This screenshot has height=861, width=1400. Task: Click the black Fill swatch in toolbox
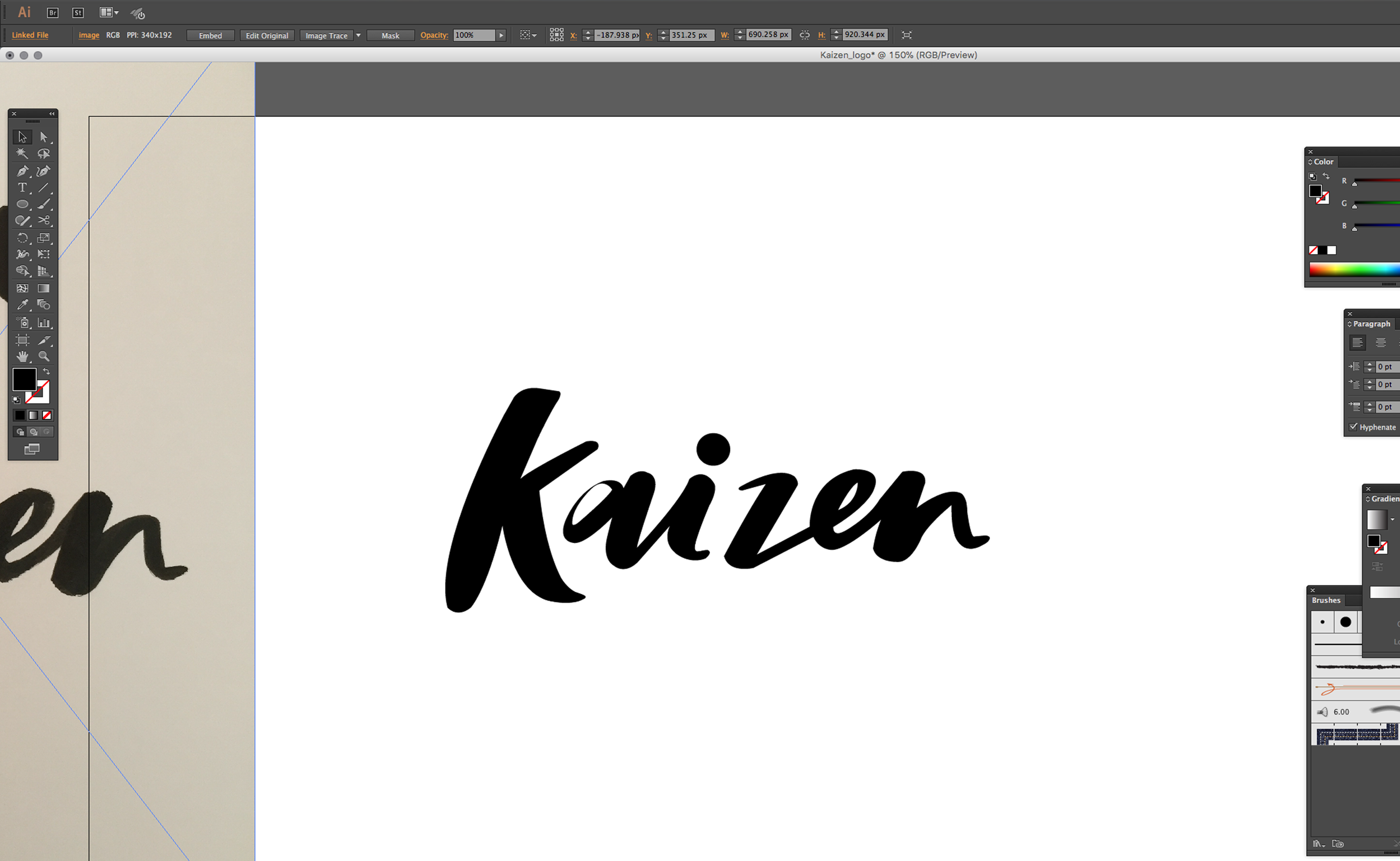click(25, 379)
